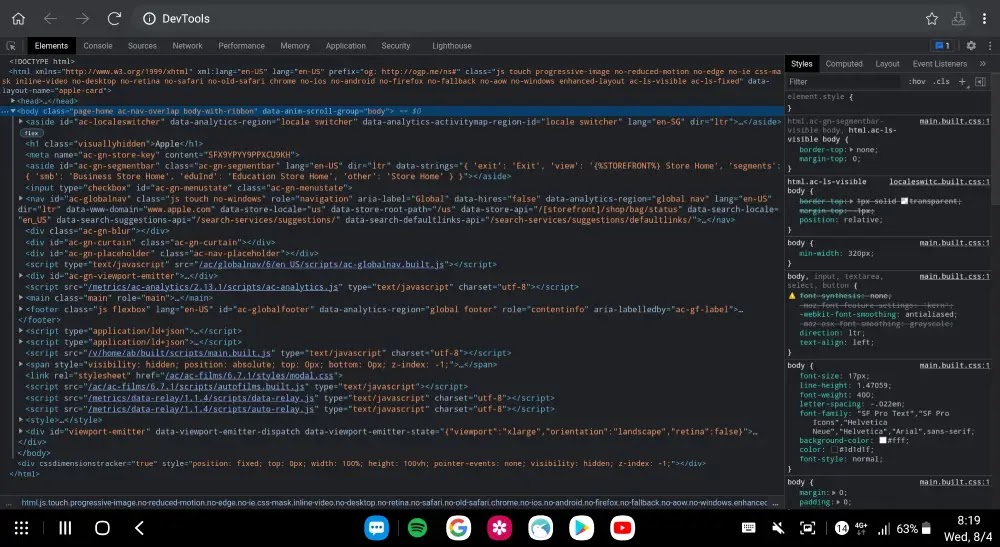Click the #1d1d1f color swatch

coord(834,449)
